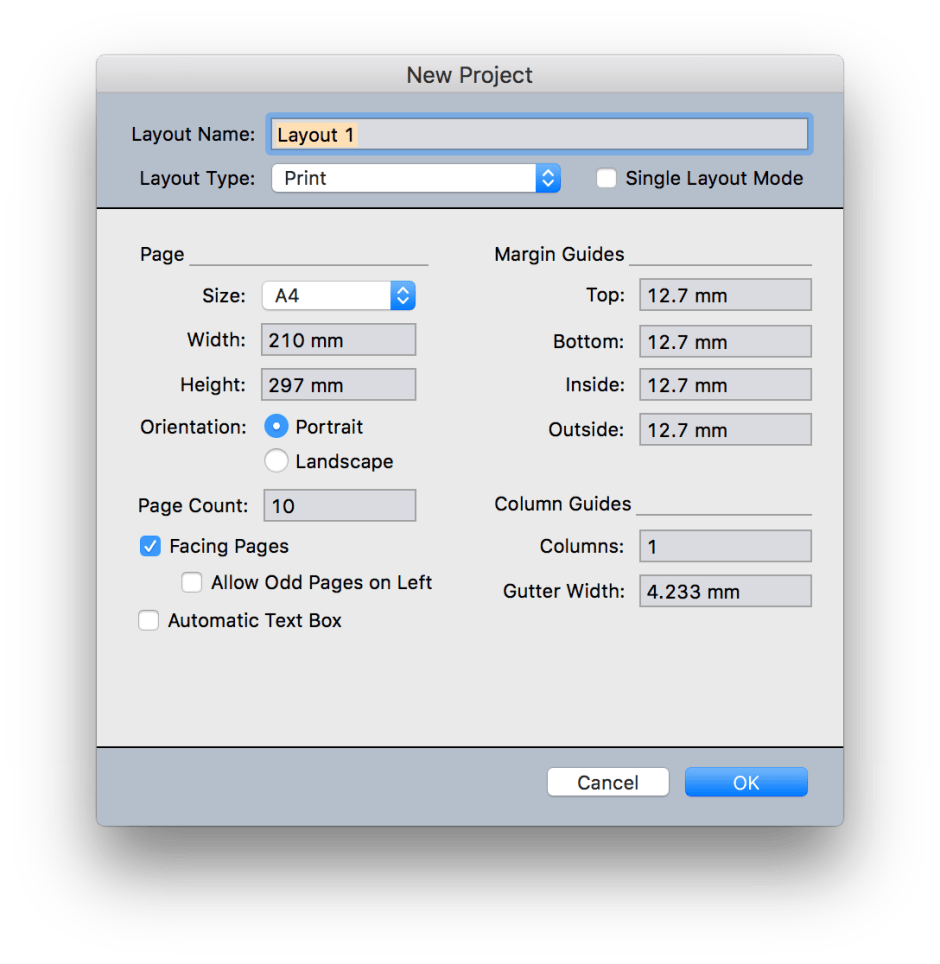The height and width of the screenshot is (964, 940).
Task: Click the Columns number field
Action: 725,547
